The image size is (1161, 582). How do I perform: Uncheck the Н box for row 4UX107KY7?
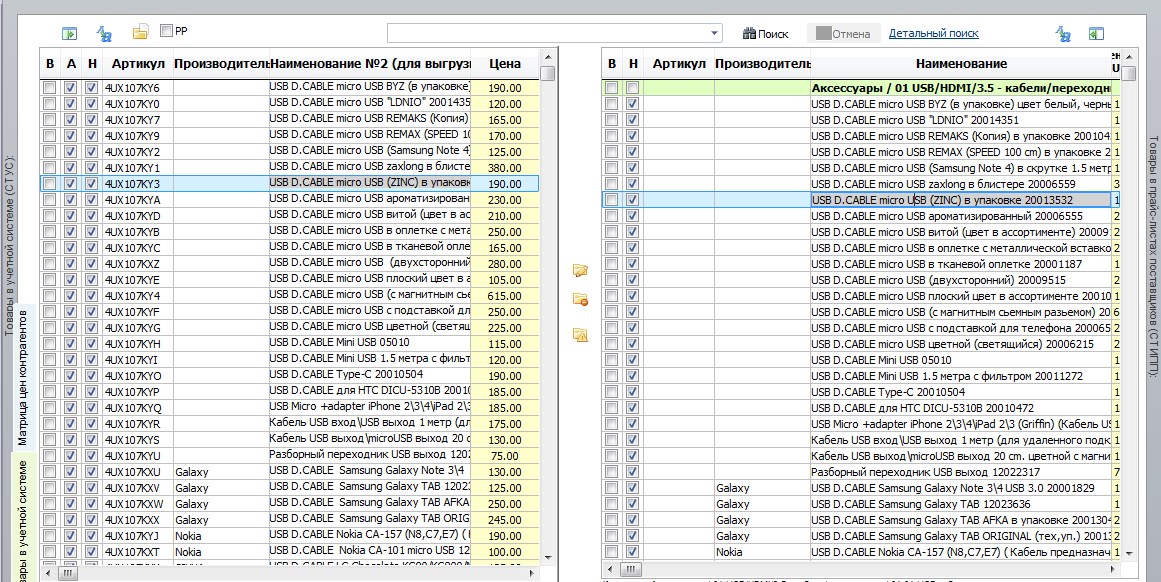91,120
